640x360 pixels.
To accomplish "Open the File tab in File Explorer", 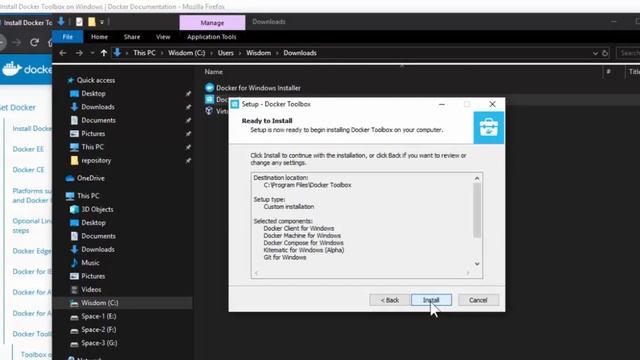I will tap(68, 37).
